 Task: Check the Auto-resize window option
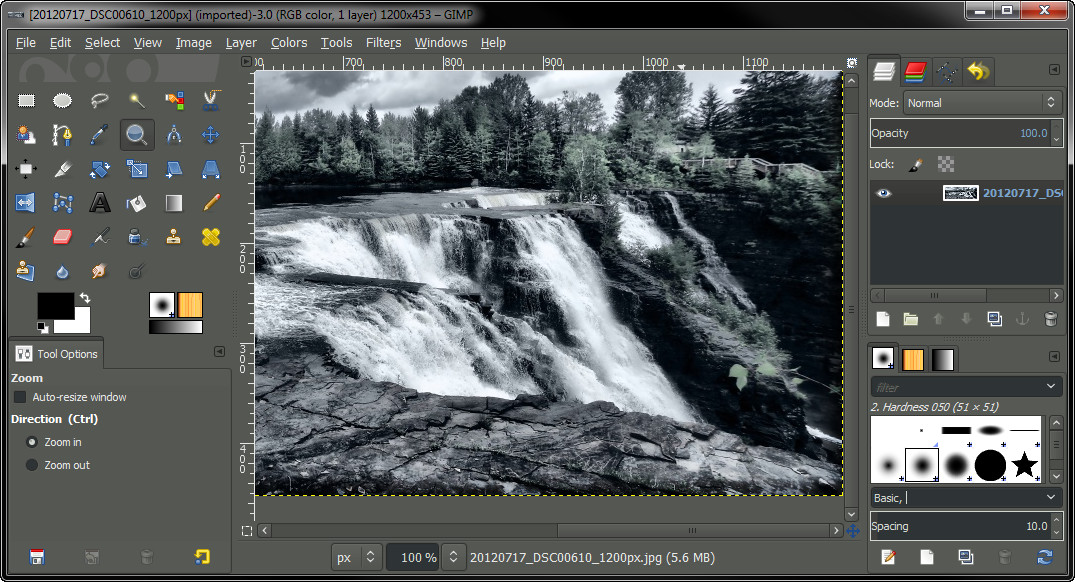[19, 396]
